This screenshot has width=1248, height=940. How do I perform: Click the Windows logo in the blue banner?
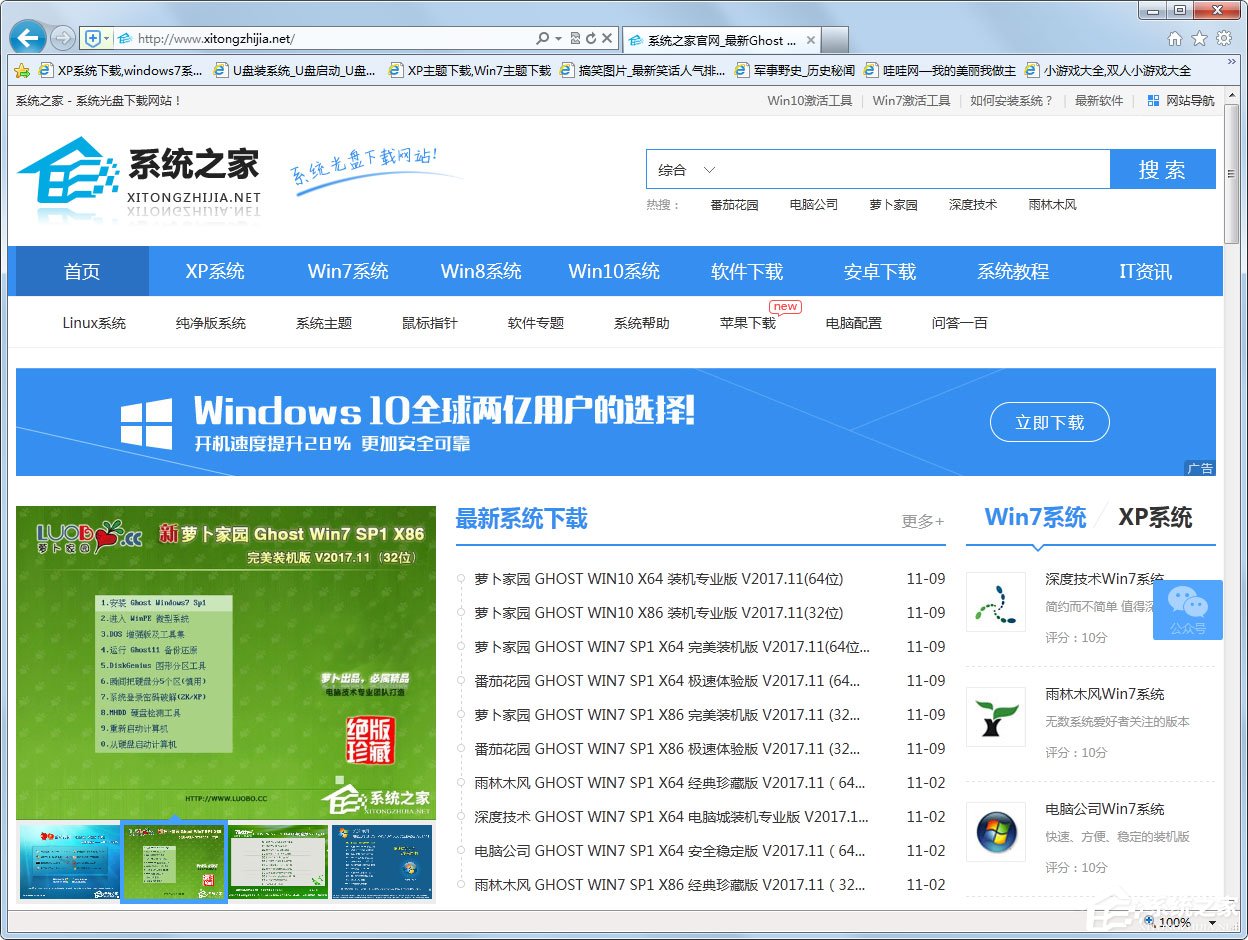point(146,421)
